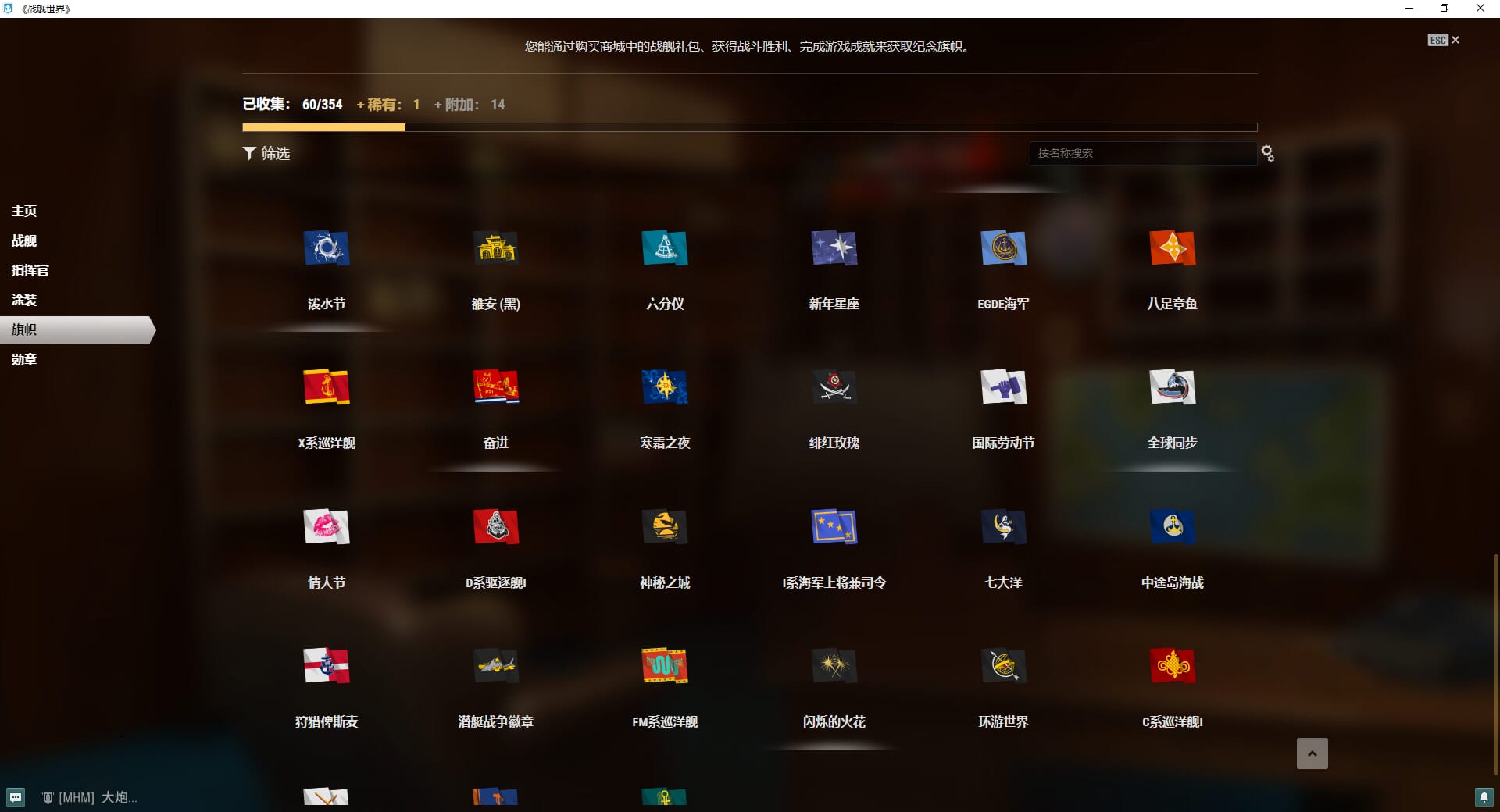This screenshot has width=1500, height=812.
Task: Choose the 潜艇战争徽章 submarine flag
Action: pyautogui.click(x=495, y=666)
